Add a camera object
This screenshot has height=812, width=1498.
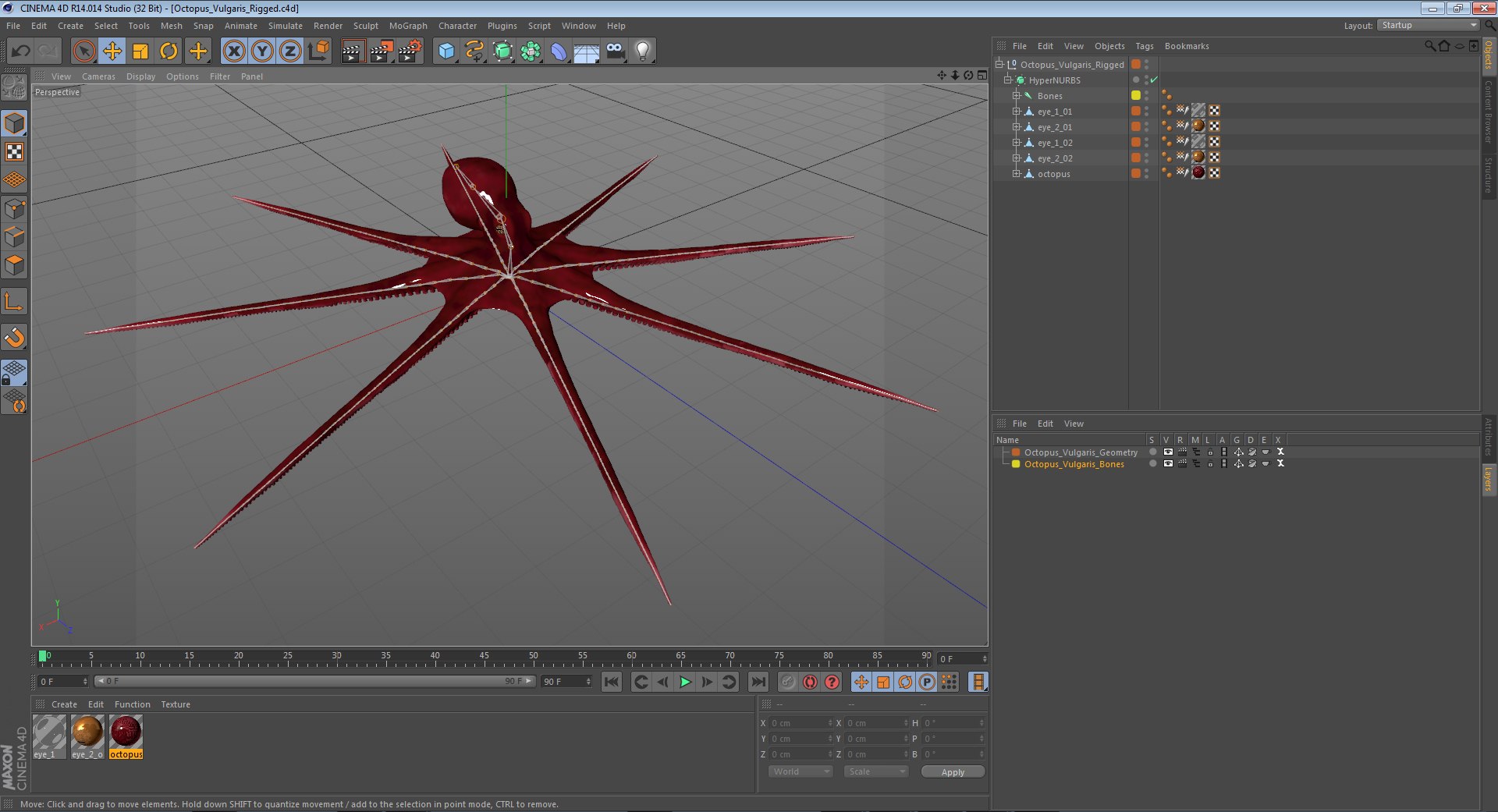pyautogui.click(x=615, y=51)
